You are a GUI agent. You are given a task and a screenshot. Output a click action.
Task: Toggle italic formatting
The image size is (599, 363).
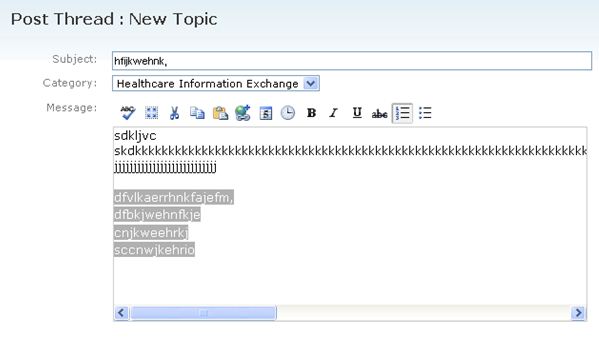coord(333,113)
